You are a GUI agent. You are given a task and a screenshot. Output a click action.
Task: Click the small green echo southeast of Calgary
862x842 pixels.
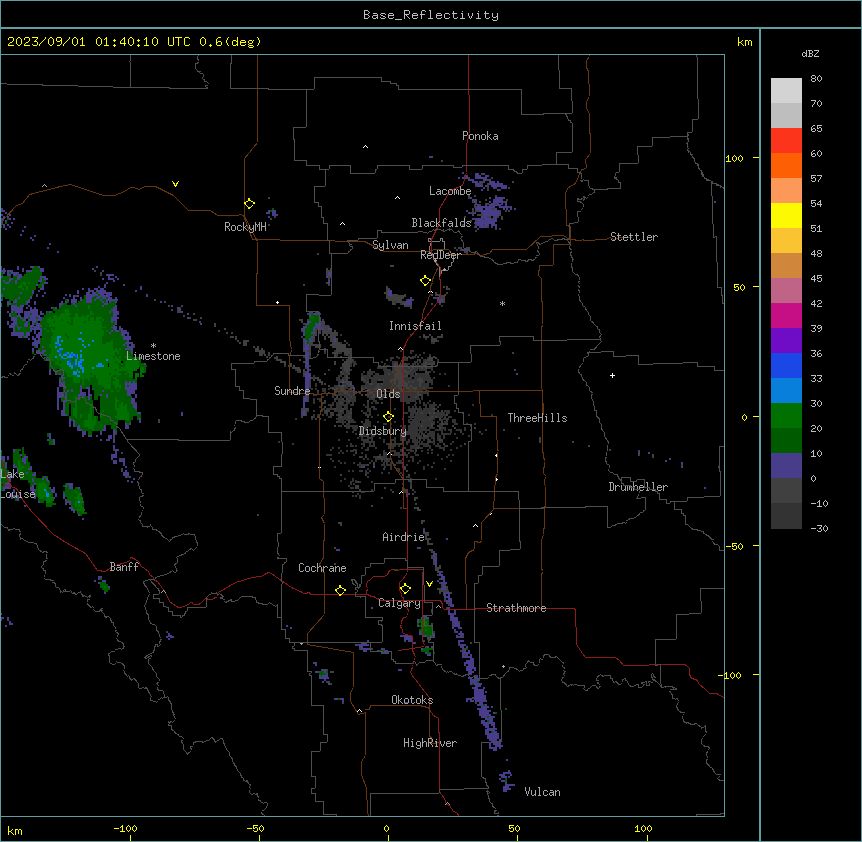[x=425, y=628]
